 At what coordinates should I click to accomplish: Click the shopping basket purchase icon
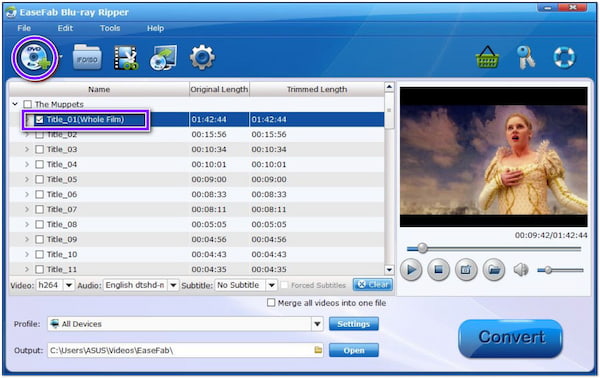pos(487,57)
